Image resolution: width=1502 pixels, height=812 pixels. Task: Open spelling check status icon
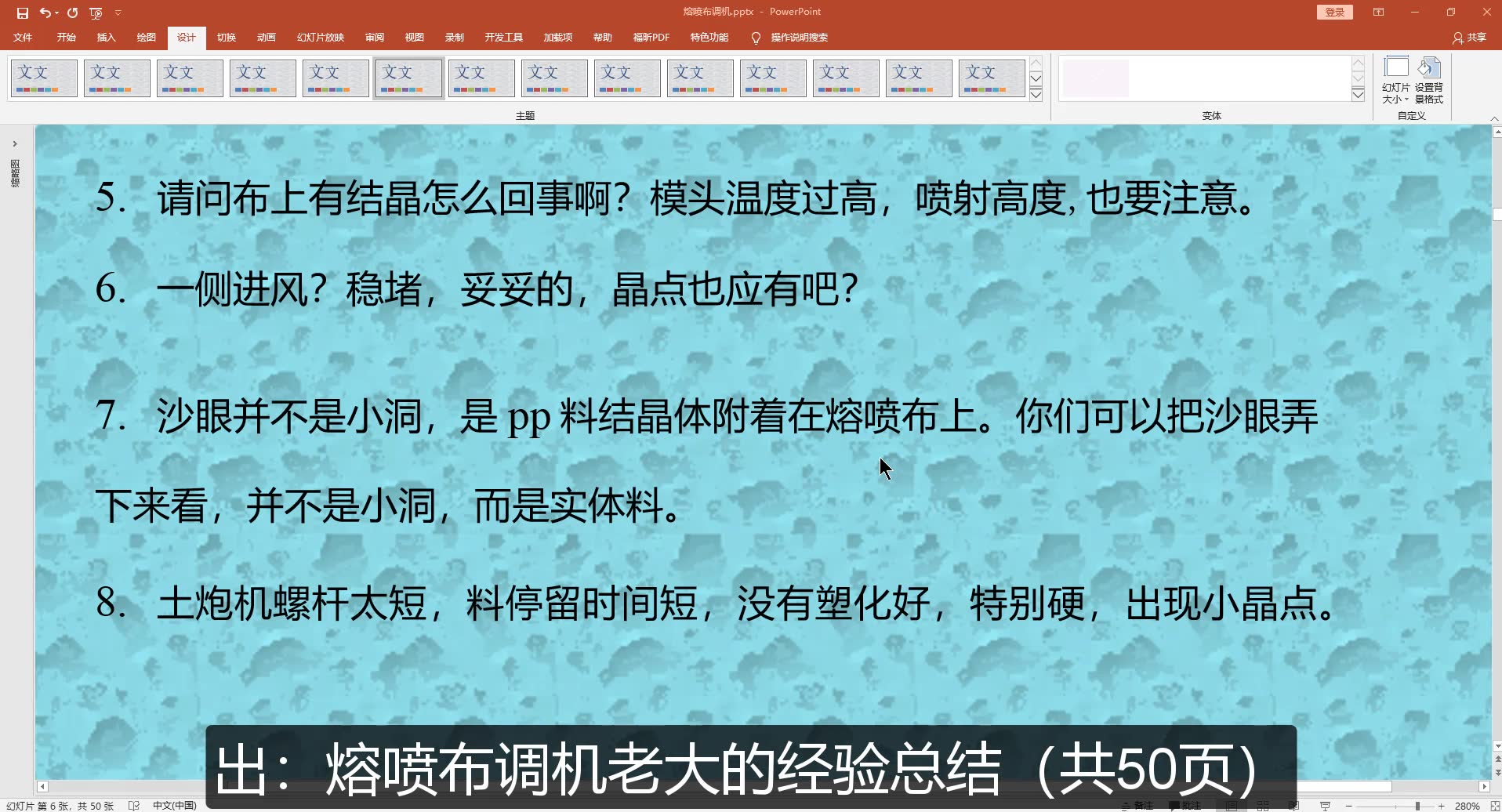click(x=134, y=806)
